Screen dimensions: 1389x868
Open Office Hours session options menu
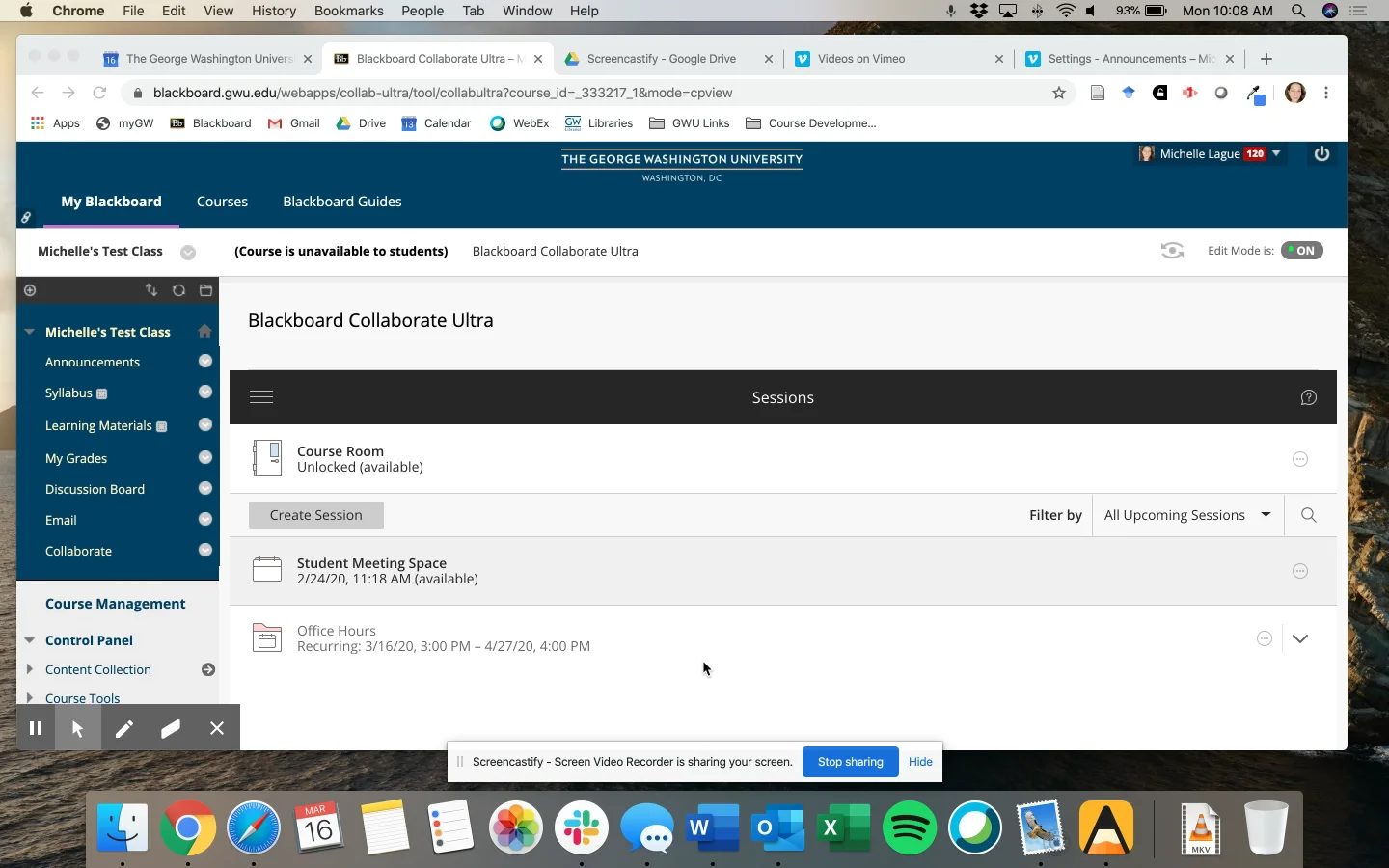1265,638
